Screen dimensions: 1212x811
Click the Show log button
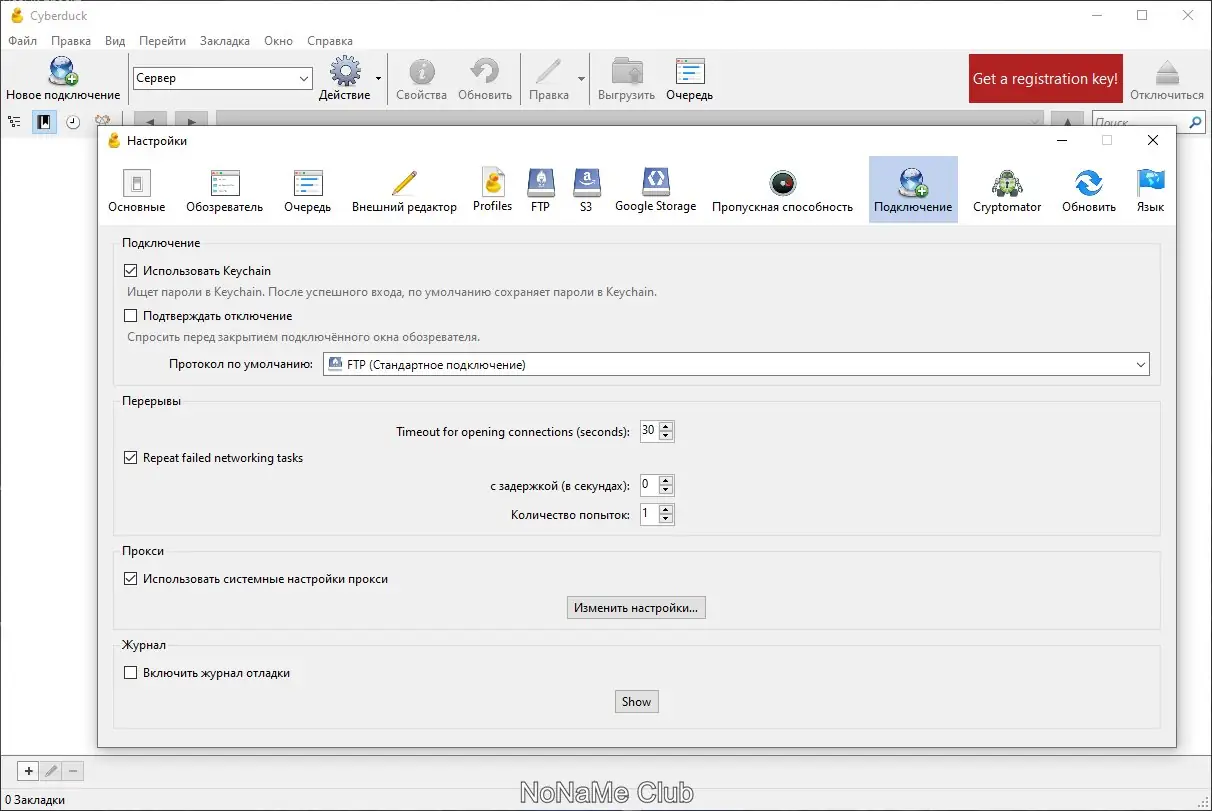click(637, 701)
